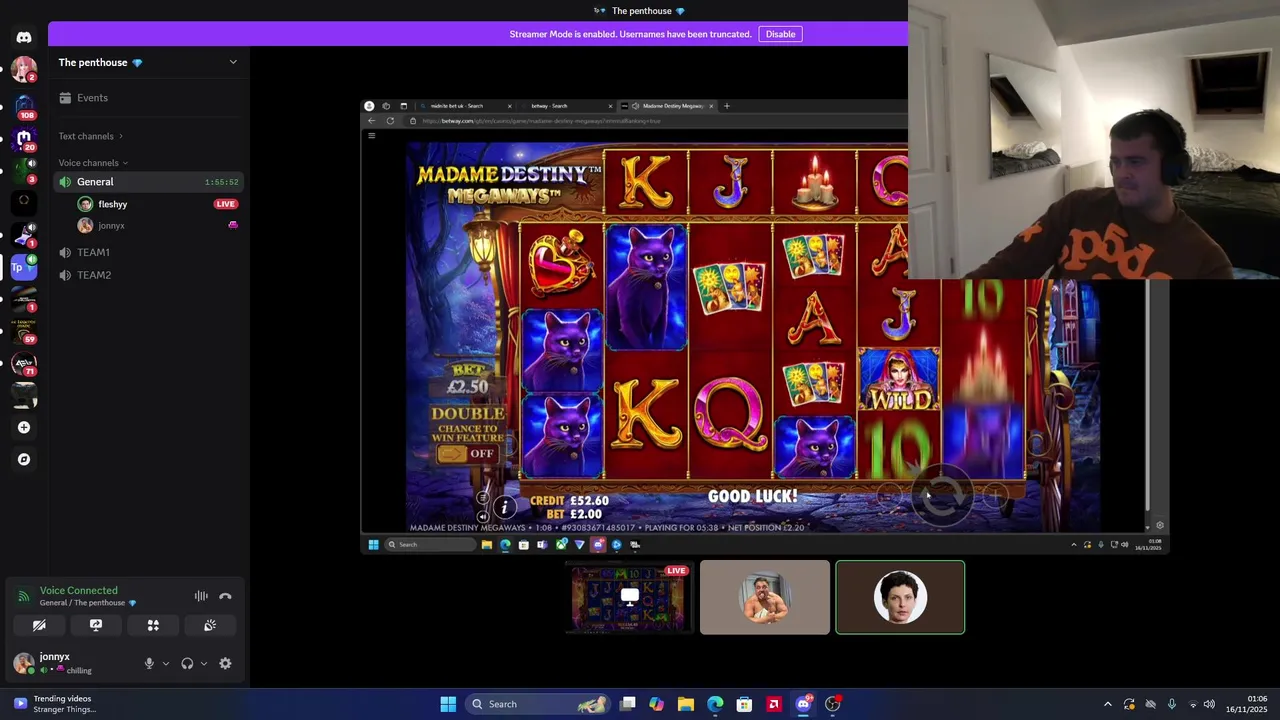Viewport: 1280px width, 720px height.
Task: Open Task View on taskbar
Action: (x=627, y=704)
